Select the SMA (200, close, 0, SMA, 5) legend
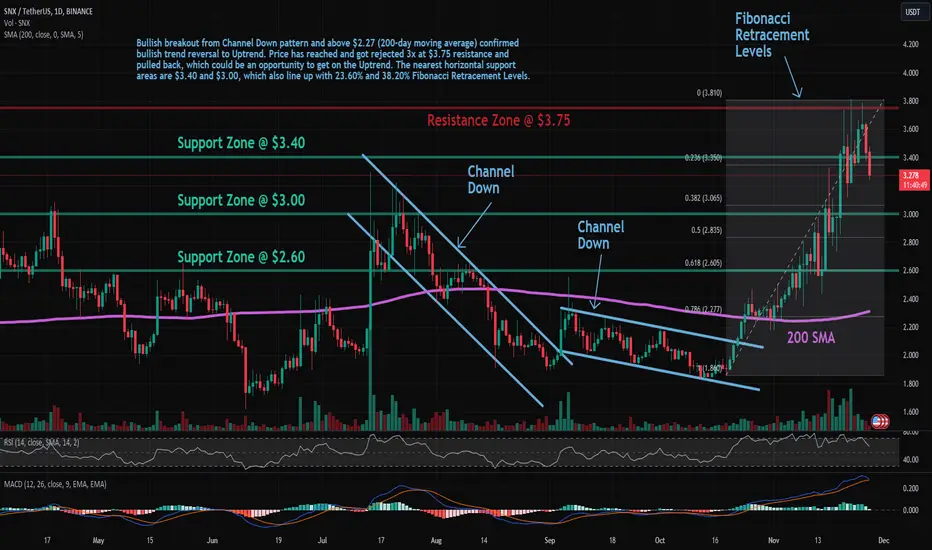Viewport: 932px width, 550px height. click(43, 34)
